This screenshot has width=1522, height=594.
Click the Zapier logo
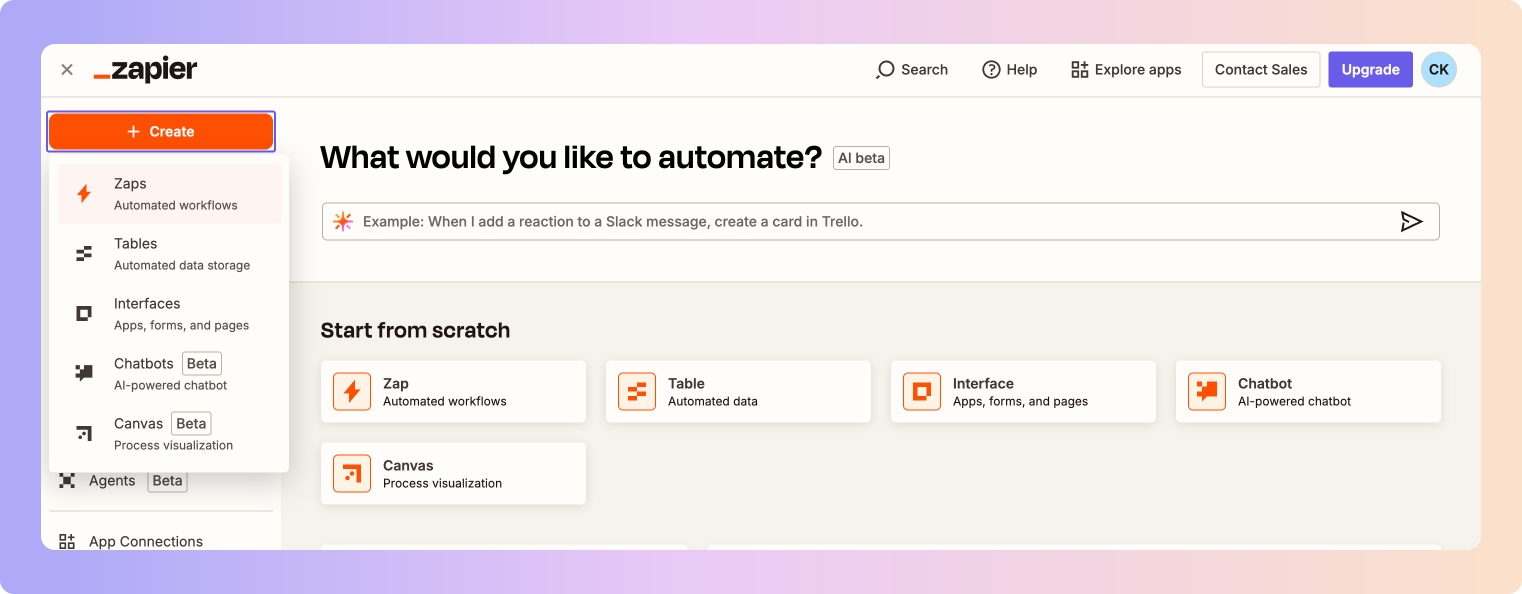[146, 70]
